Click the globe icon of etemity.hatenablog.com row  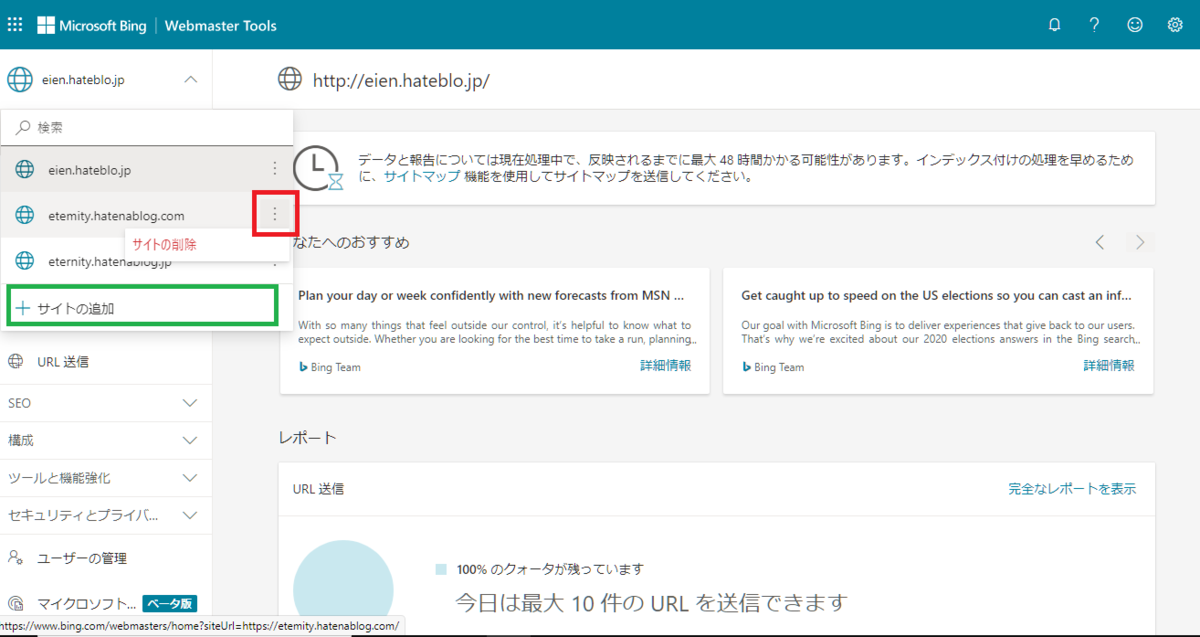point(25,215)
